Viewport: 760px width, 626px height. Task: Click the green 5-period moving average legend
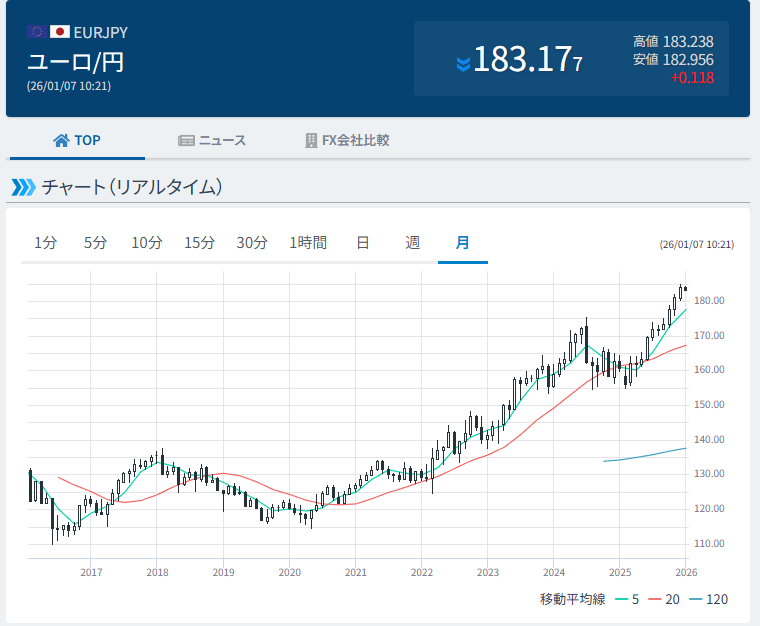click(x=628, y=600)
